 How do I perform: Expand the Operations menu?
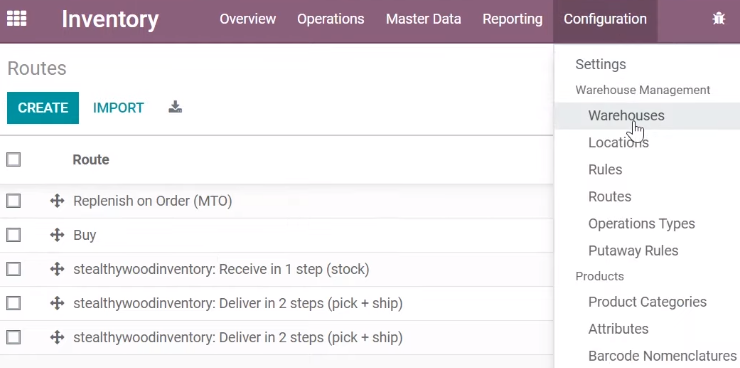click(x=330, y=19)
